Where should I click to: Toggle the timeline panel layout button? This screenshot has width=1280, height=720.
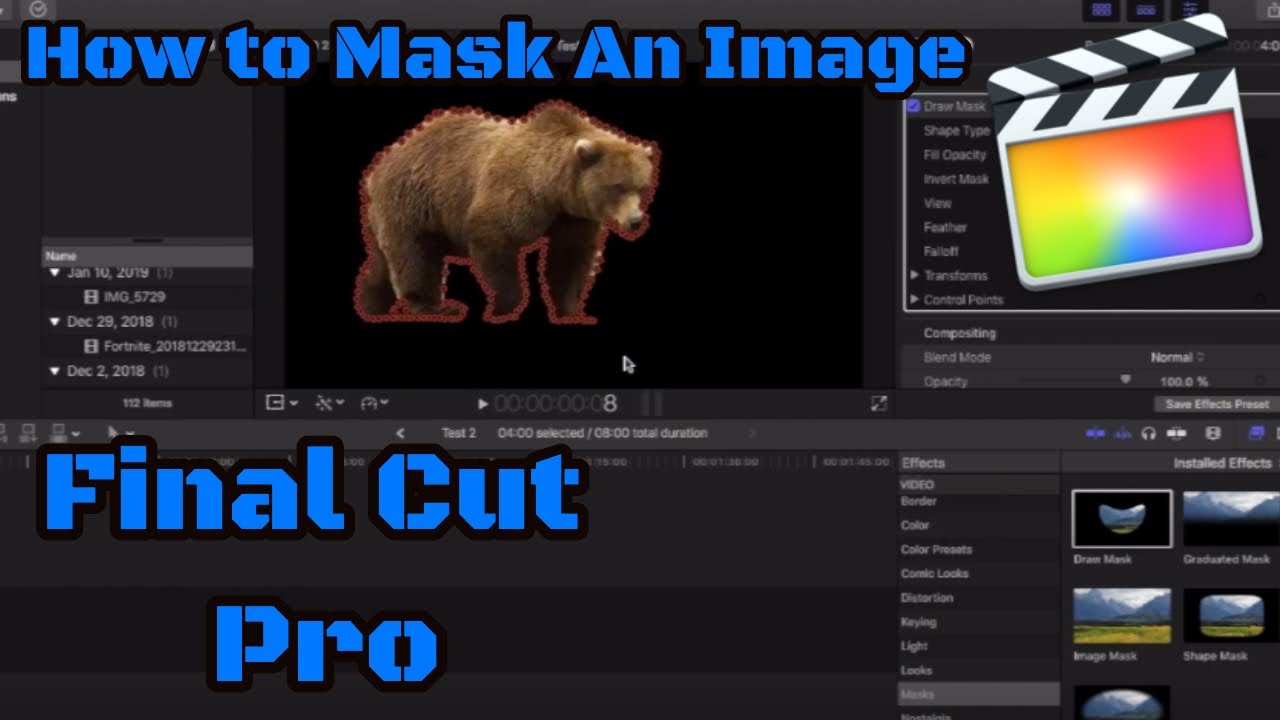coord(1145,9)
